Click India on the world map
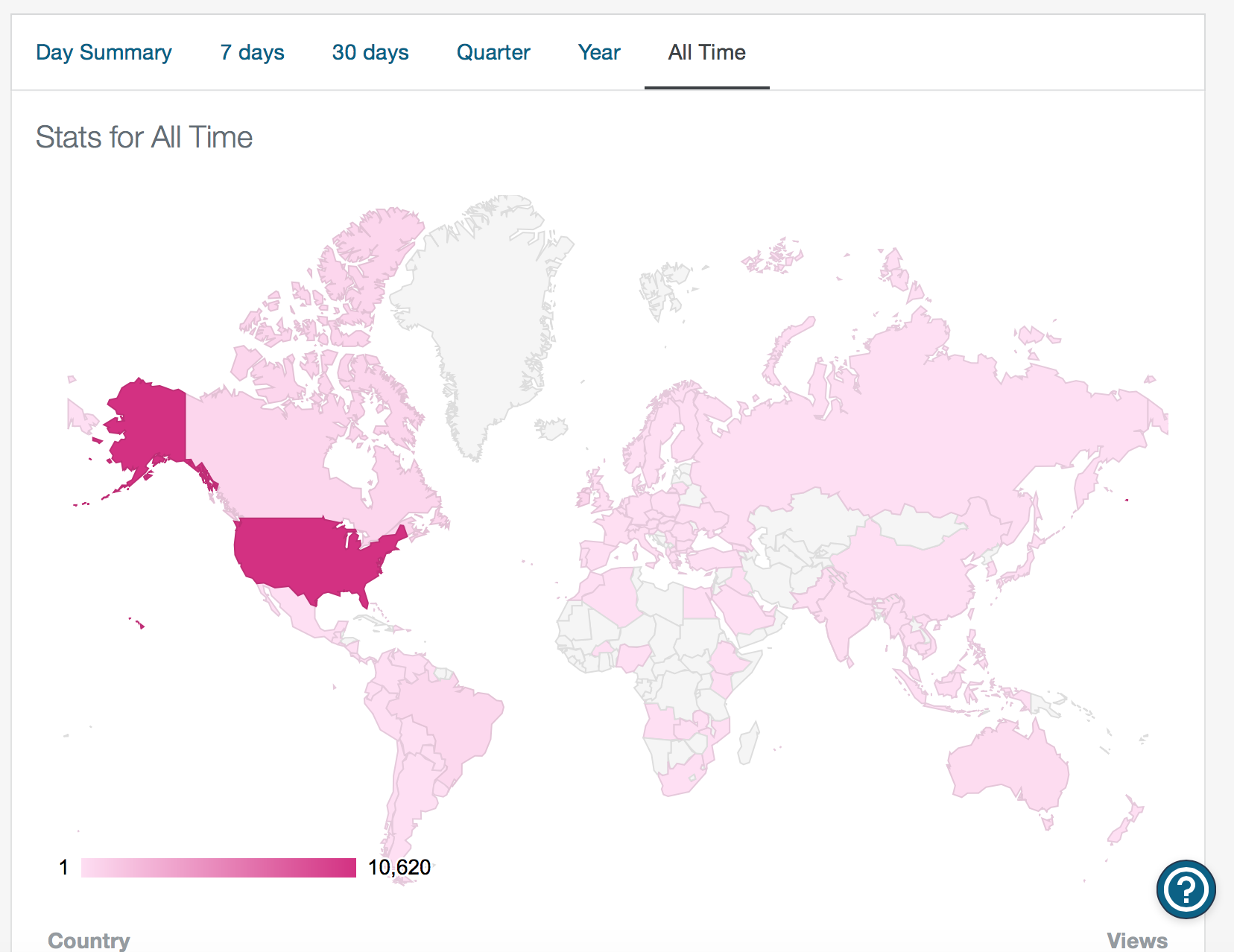Viewport: 1234px width, 952px height. click(846, 618)
